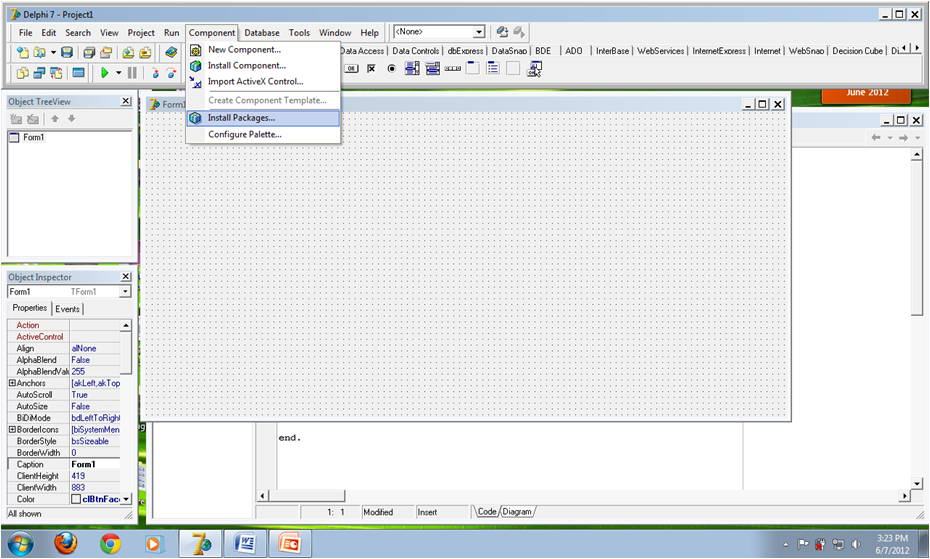Click the code editor back arrow dropdown
Viewport: 930px width, 559px height.
(890, 138)
